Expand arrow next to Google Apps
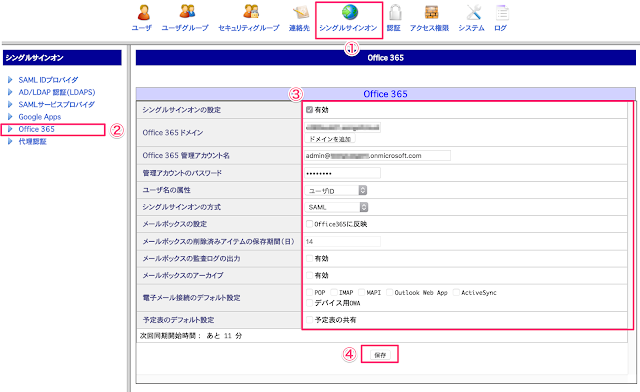Screen dimensions: 640x392 click(10, 116)
